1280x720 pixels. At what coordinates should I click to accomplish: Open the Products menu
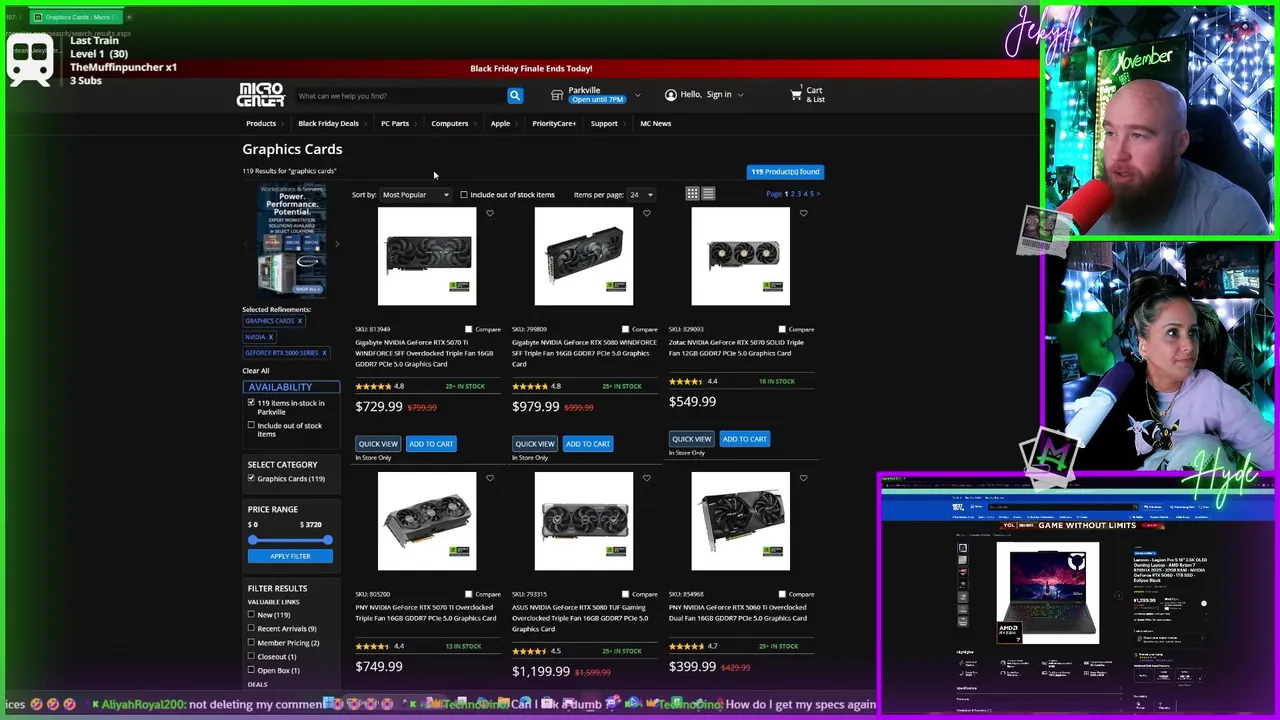[x=261, y=123]
